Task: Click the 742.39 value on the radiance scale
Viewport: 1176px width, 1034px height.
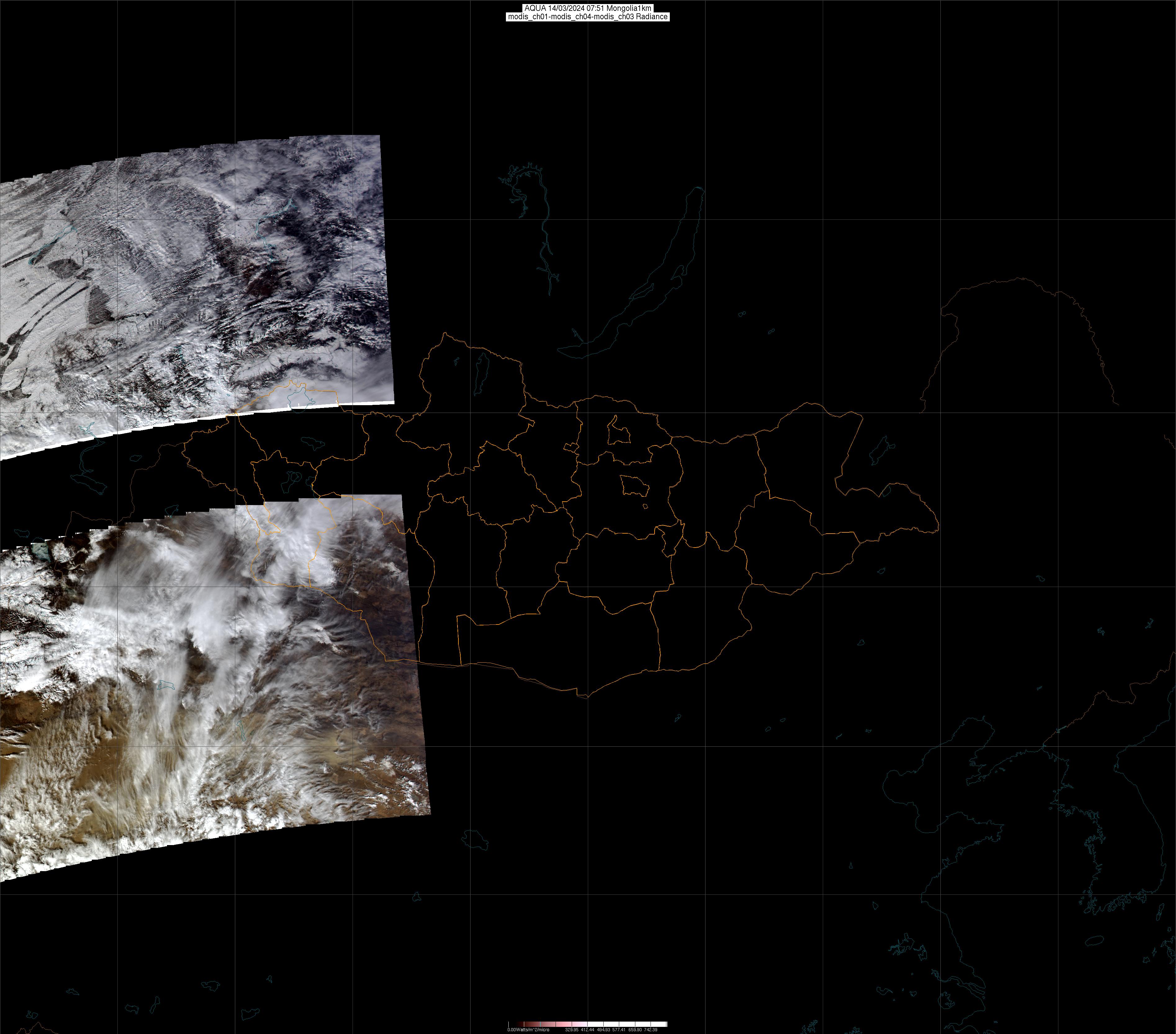Action: pyautogui.click(x=651, y=1030)
